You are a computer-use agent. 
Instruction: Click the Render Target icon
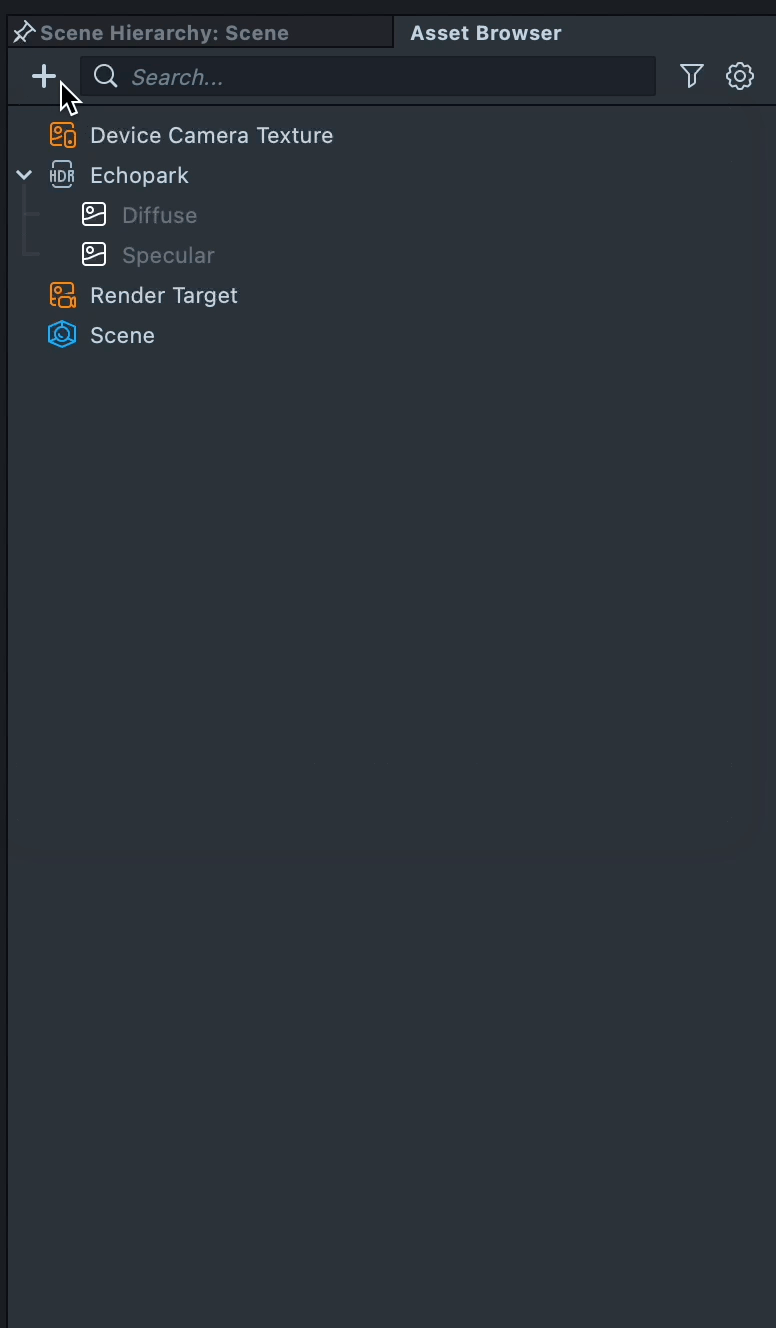pos(62,295)
